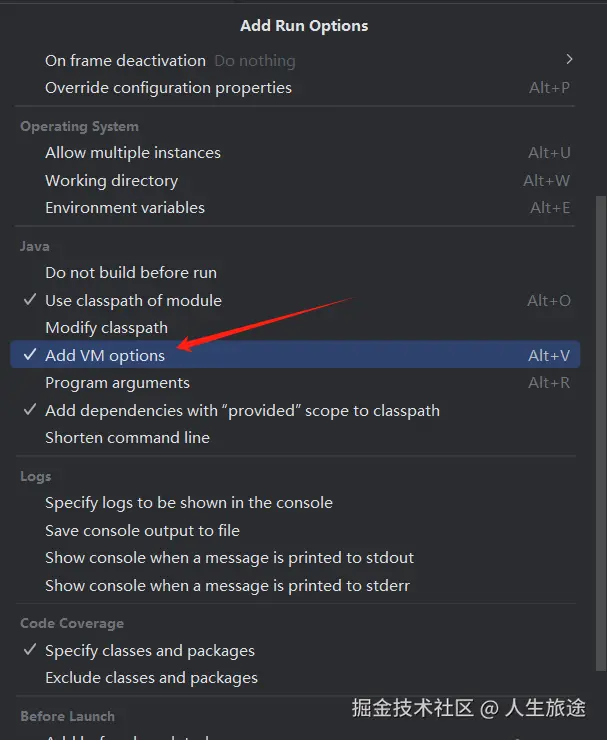Enable Save console output to file
The image size is (607, 740).
(142, 531)
